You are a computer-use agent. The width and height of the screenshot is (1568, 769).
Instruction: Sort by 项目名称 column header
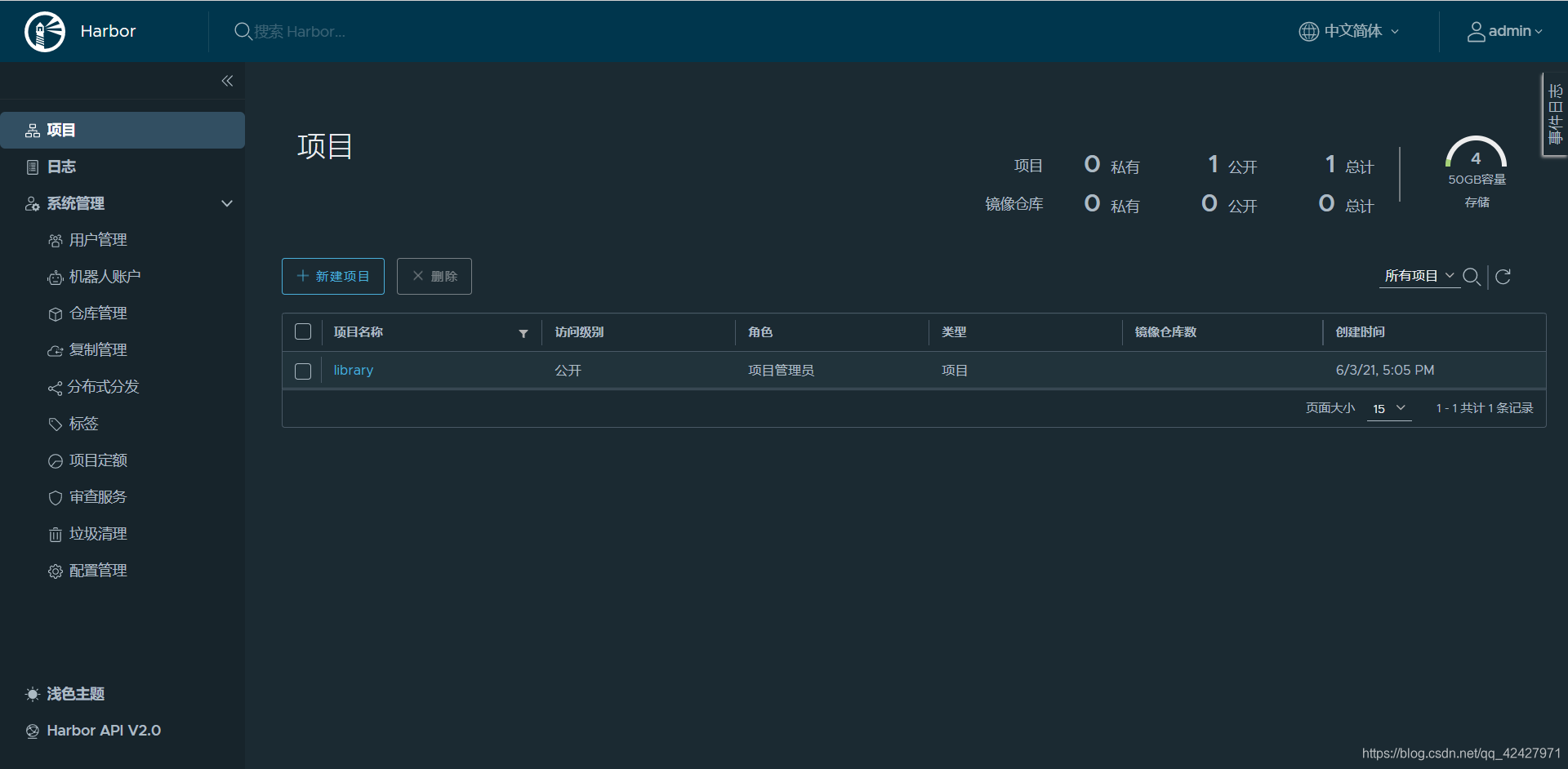click(358, 332)
